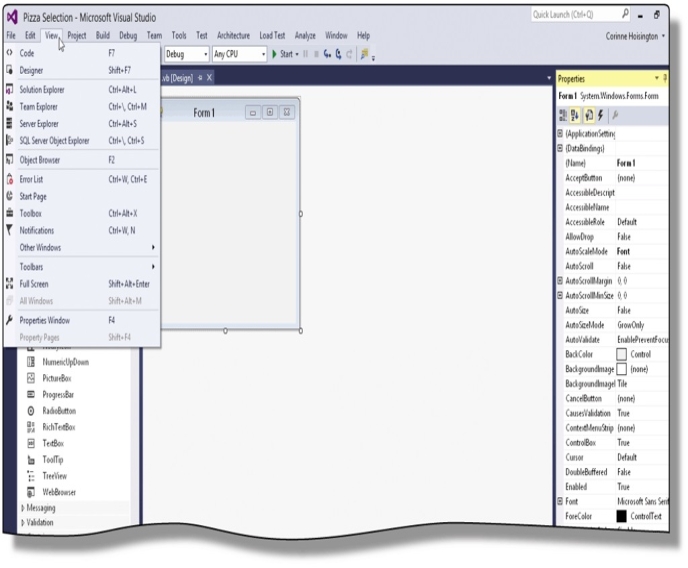Click the BackgroundImage empty swatch
The width and height of the screenshot is (688, 568).
tap(621, 369)
